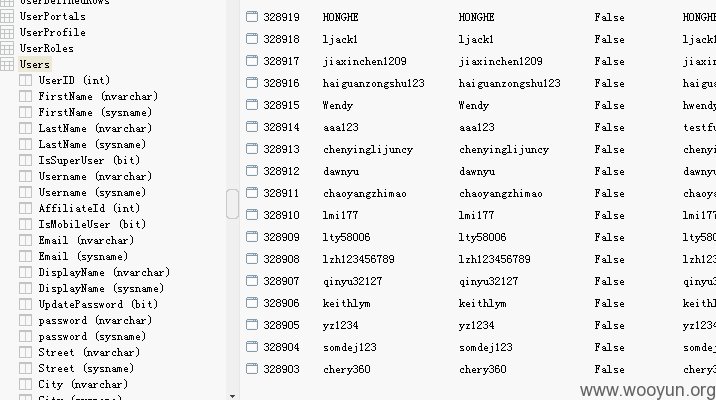716x400 pixels.
Task: Click the UserProfile table icon
Action: (7, 32)
